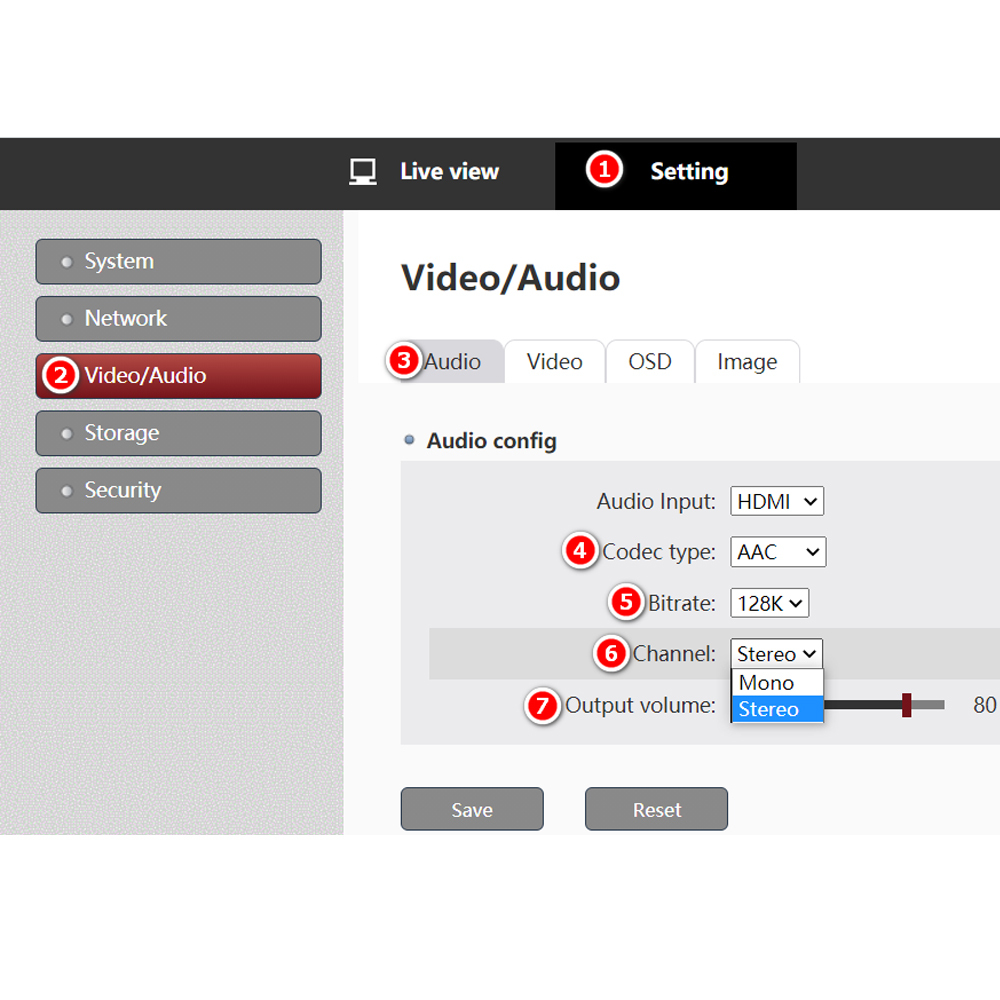
Task: Click the Output volume slider handle
Action: pyautogui.click(x=907, y=705)
